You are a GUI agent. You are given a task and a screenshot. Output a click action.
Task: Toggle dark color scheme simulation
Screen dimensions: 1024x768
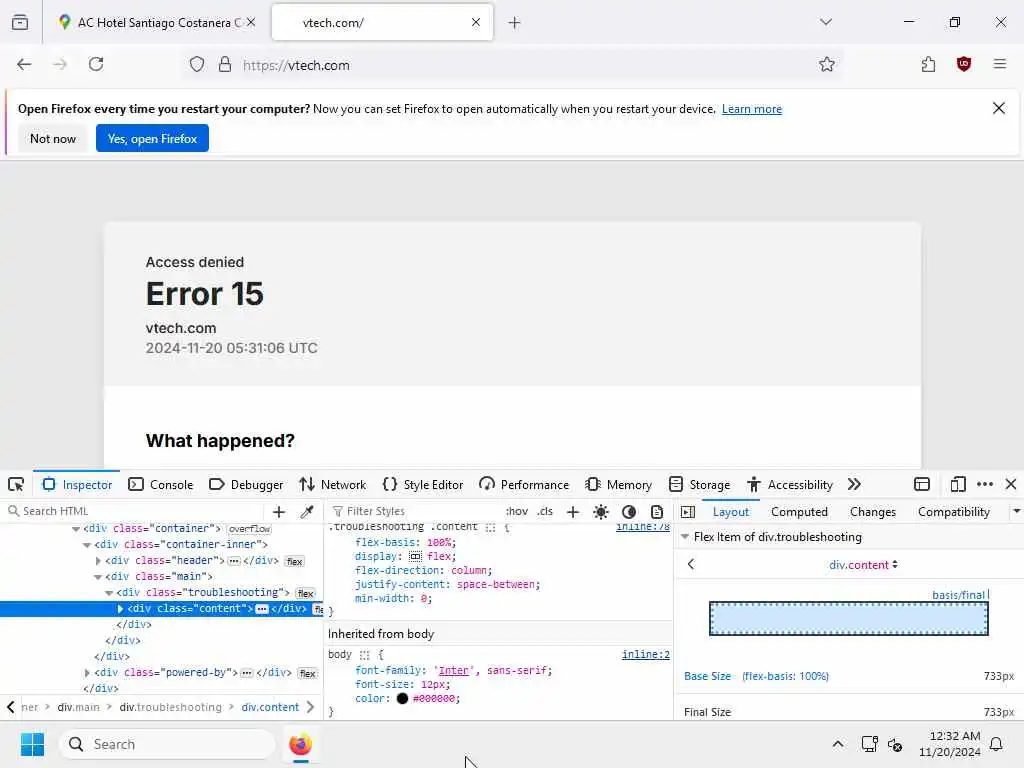[x=629, y=512]
